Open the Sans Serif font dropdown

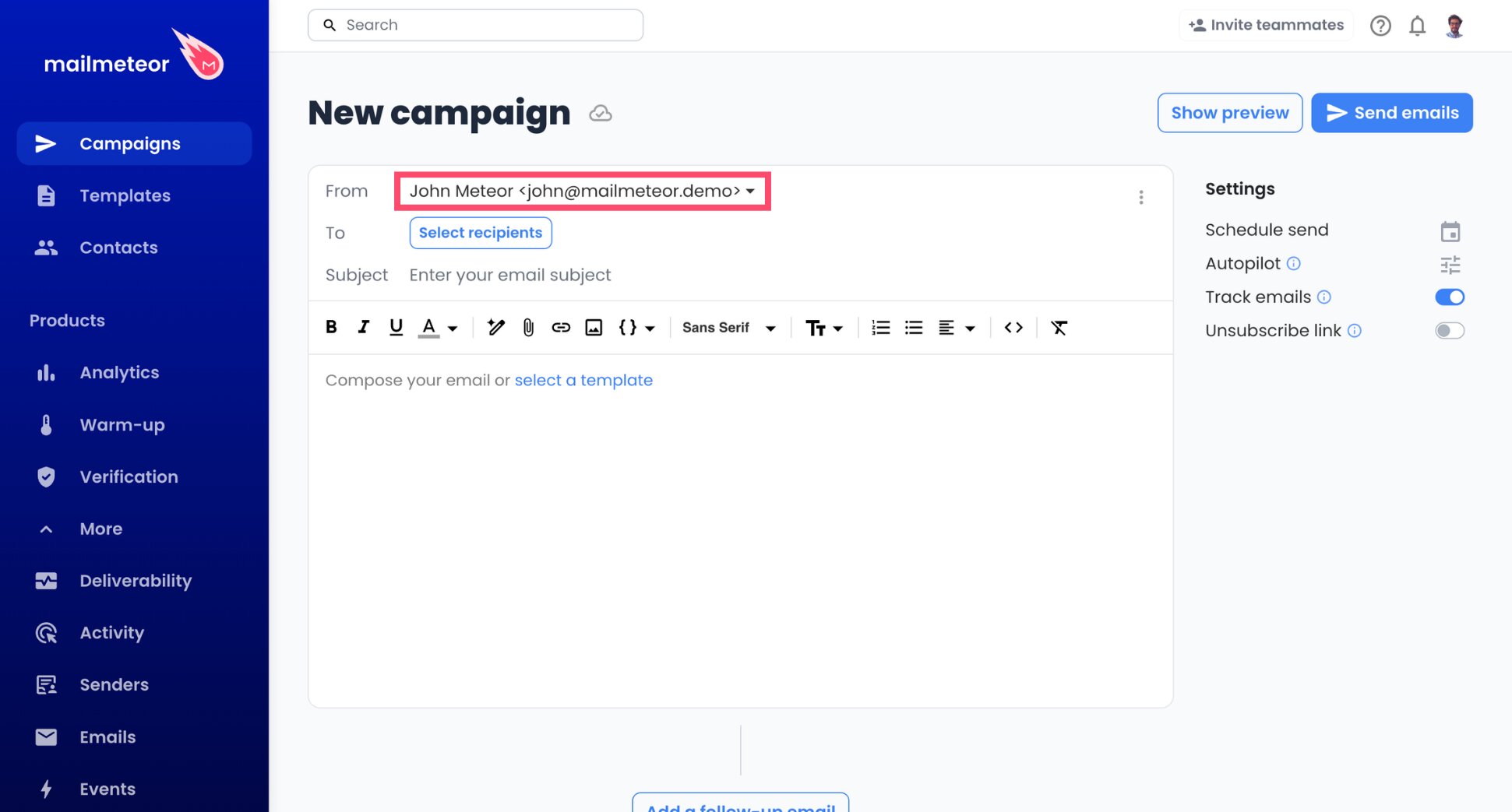tap(728, 328)
